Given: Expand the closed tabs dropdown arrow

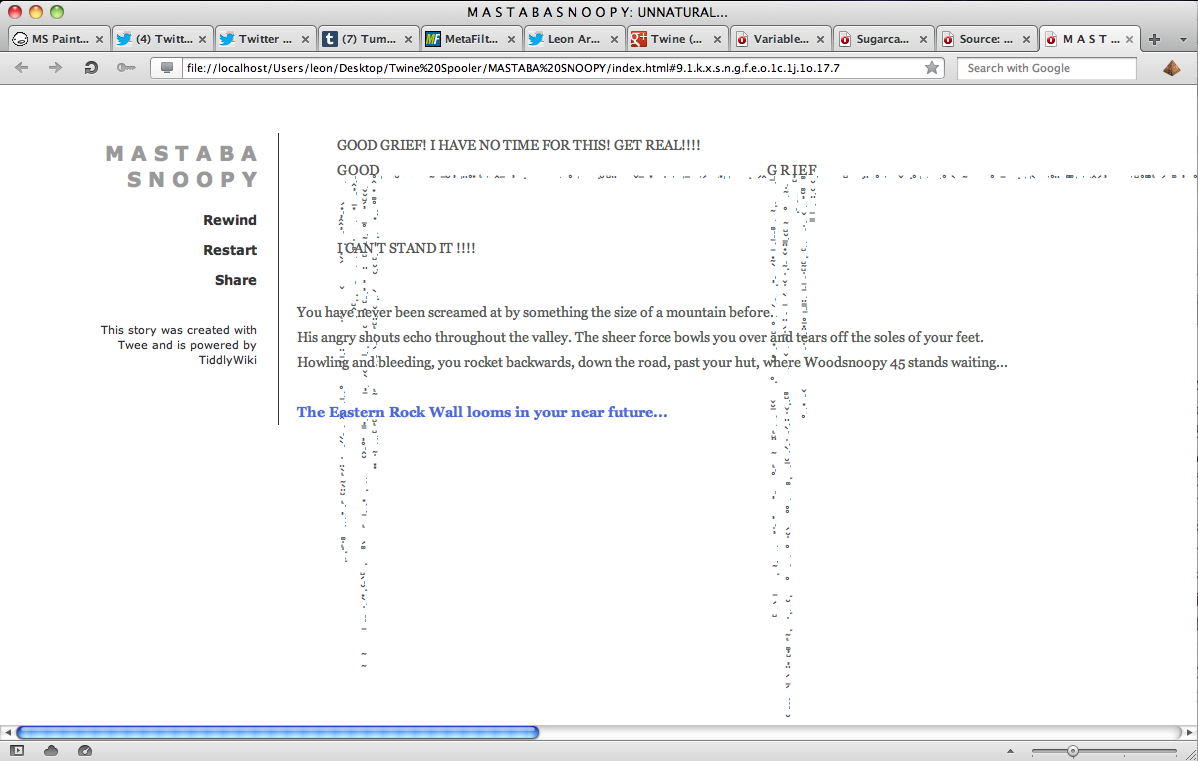Looking at the screenshot, I should (1182, 39).
